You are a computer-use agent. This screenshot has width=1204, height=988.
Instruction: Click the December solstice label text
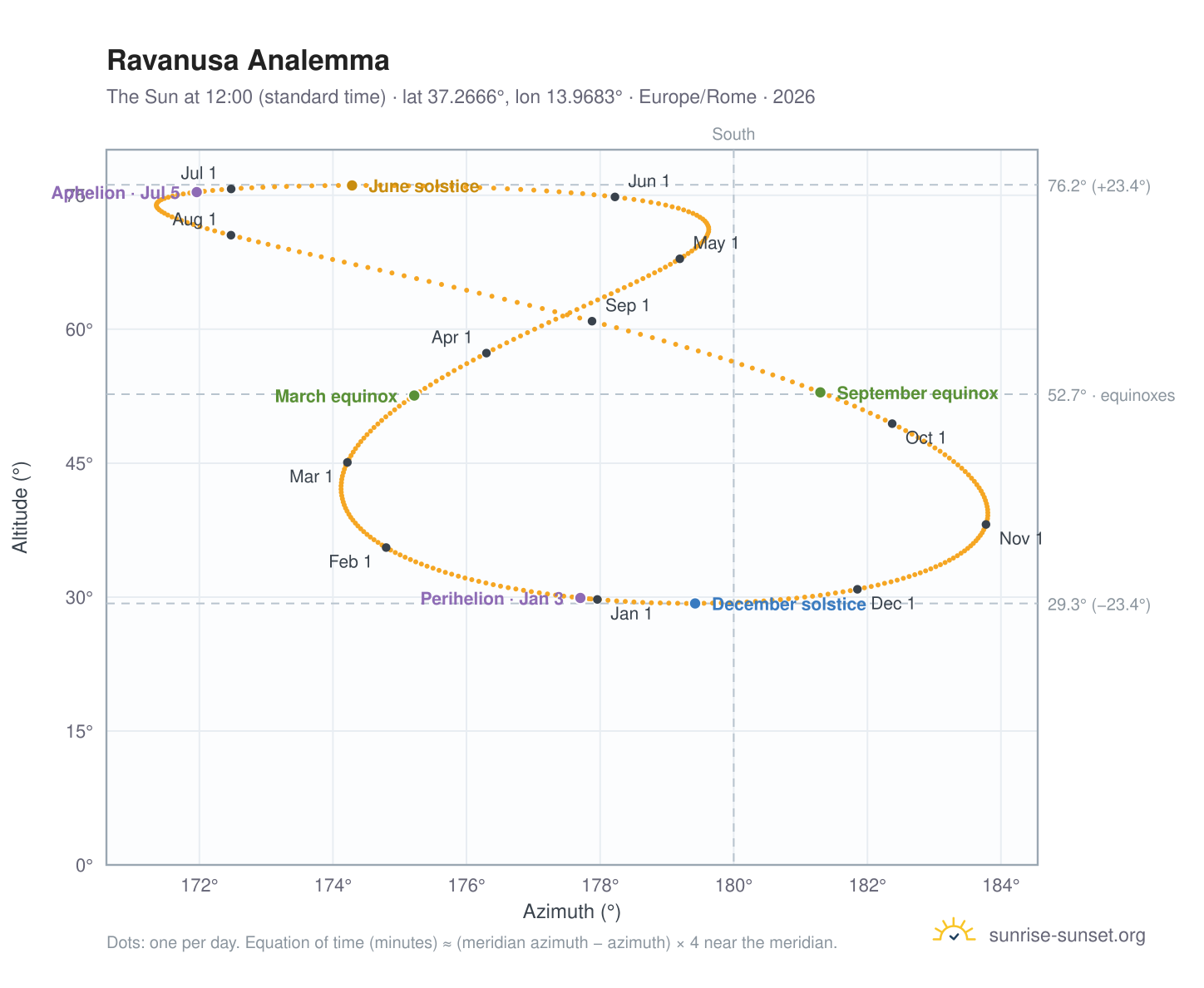(x=789, y=605)
